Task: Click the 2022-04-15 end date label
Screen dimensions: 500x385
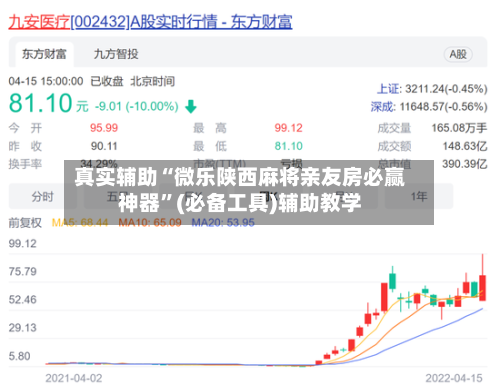Action: click(x=454, y=378)
